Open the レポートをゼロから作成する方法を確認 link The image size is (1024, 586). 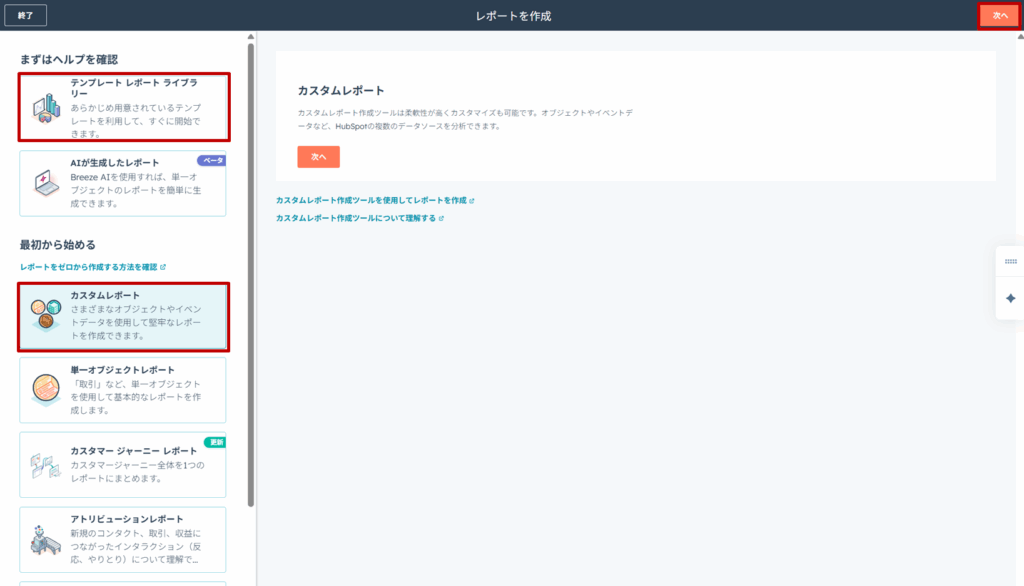click(88, 268)
